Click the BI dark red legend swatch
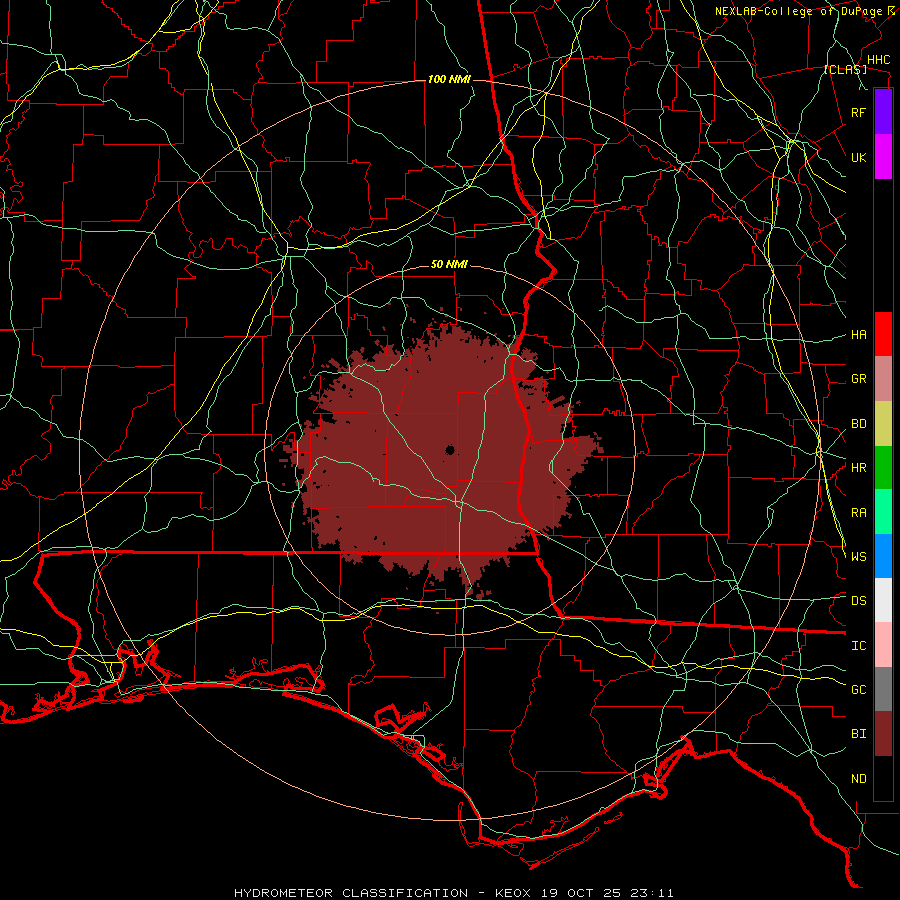The width and height of the screenshot is (900, 900). point(883,734)
